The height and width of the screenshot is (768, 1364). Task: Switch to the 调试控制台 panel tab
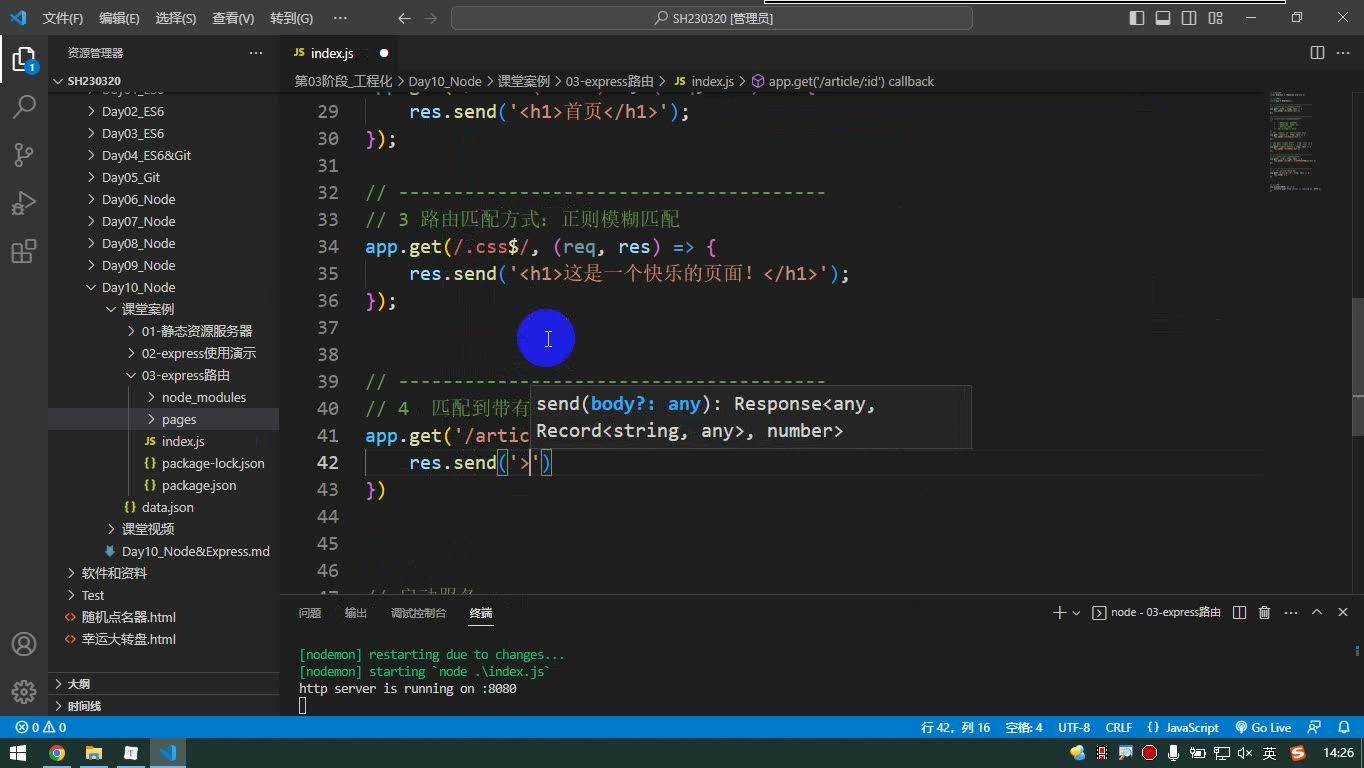[418, 613]
